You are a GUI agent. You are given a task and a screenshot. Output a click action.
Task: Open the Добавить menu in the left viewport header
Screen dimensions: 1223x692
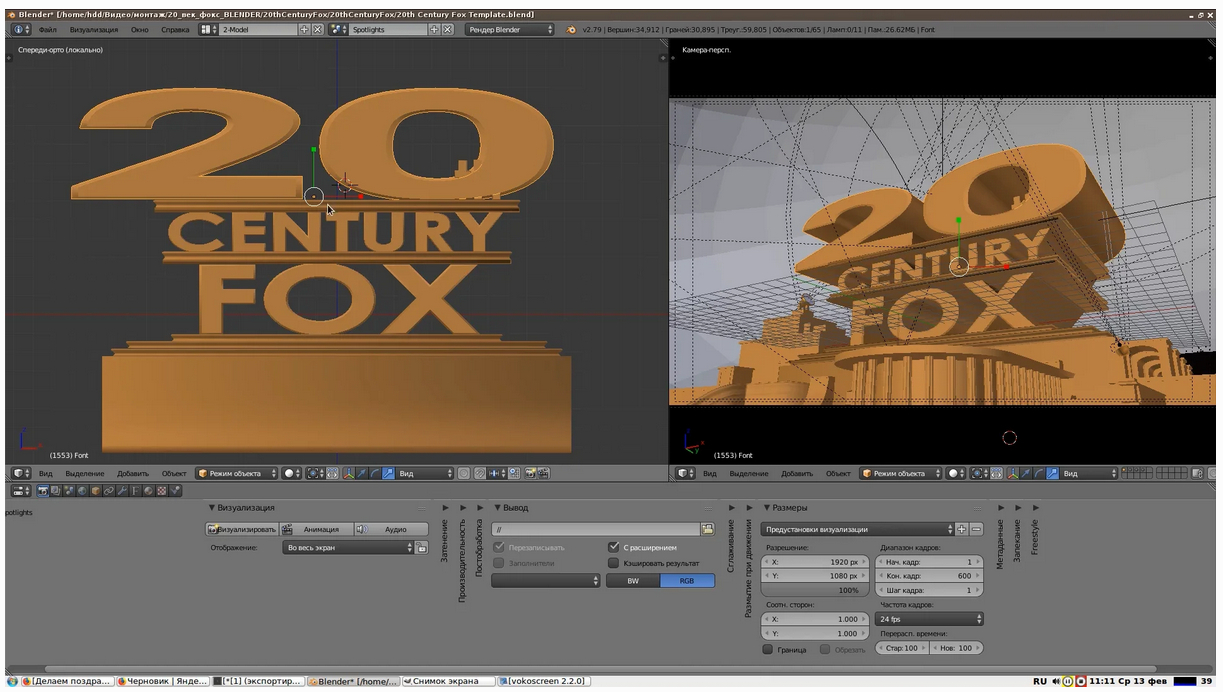click(133, 473)
